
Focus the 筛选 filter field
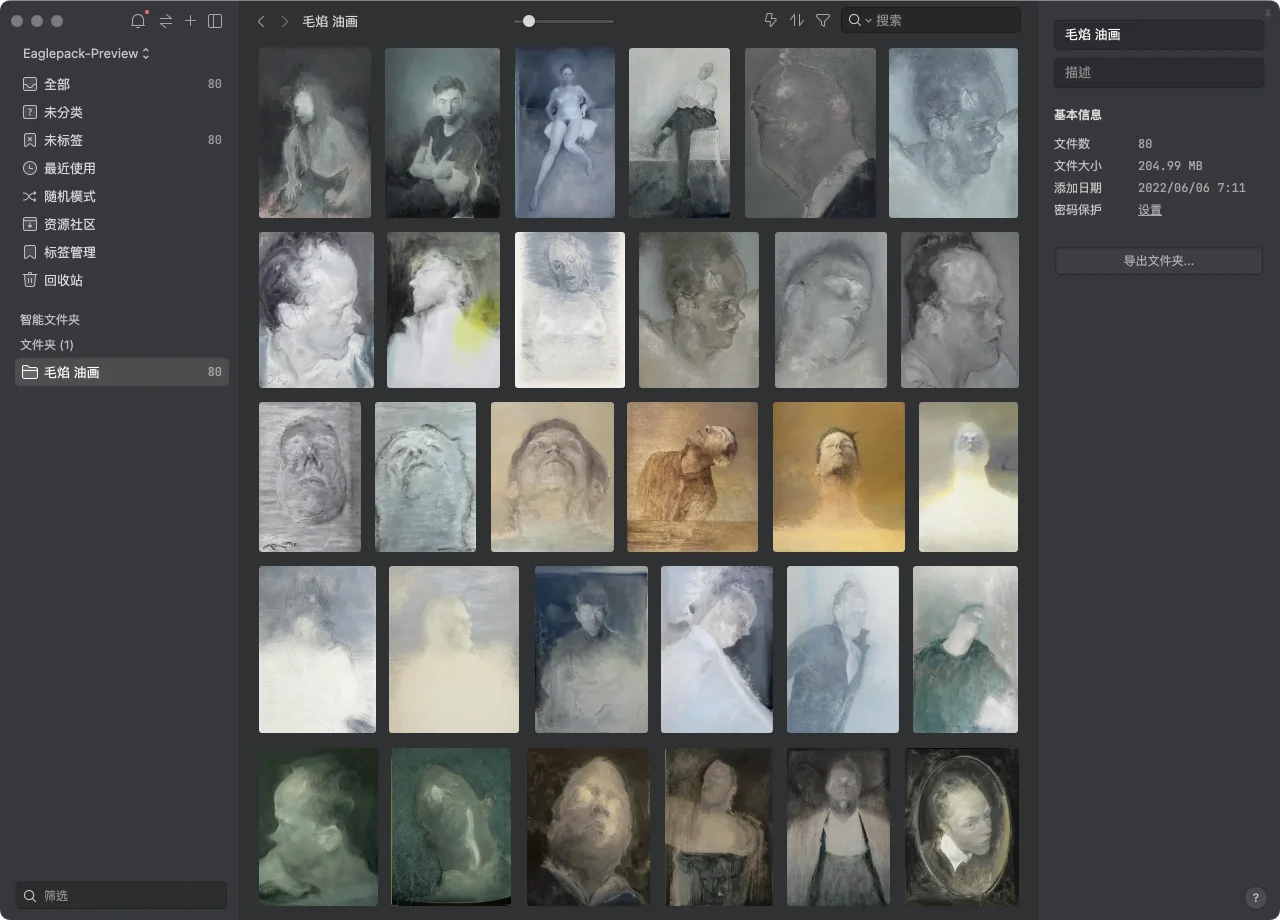tap(121, 895)
